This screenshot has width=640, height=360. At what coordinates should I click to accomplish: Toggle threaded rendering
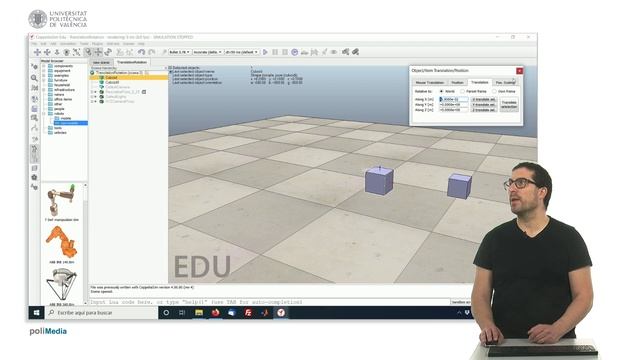(324, 52)
